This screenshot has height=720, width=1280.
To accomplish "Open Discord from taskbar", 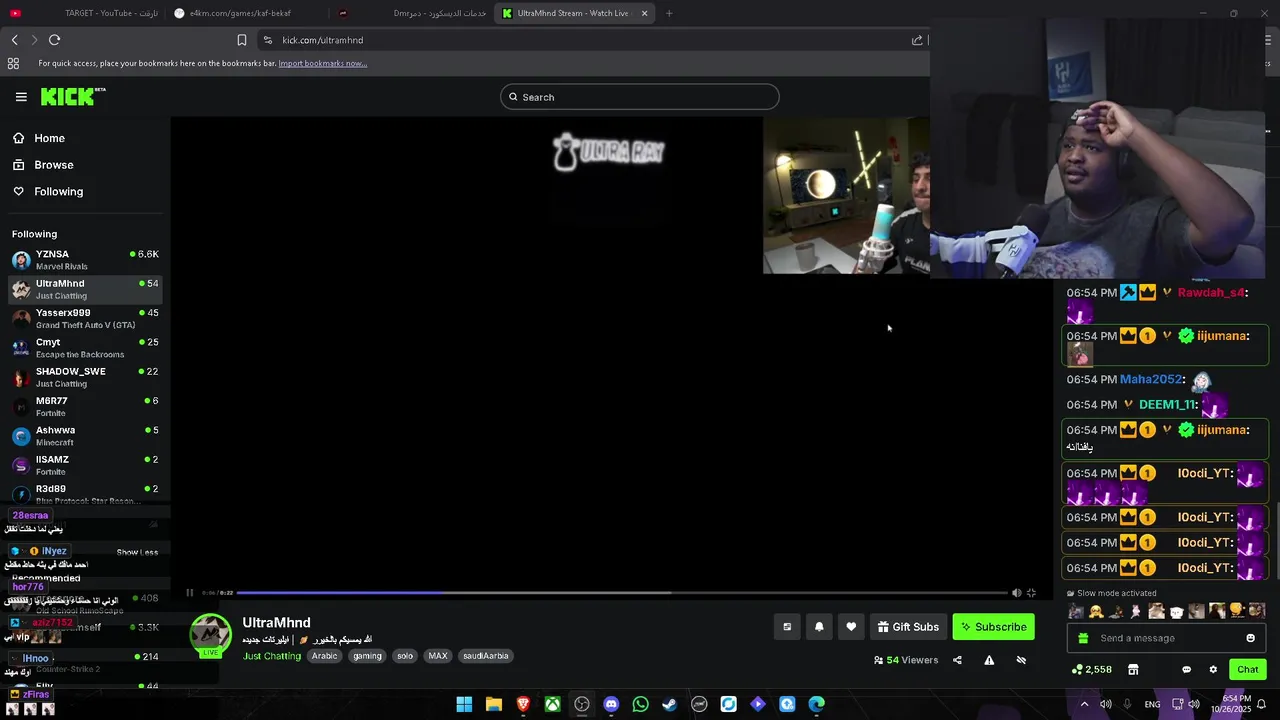I will click(611, 704).
